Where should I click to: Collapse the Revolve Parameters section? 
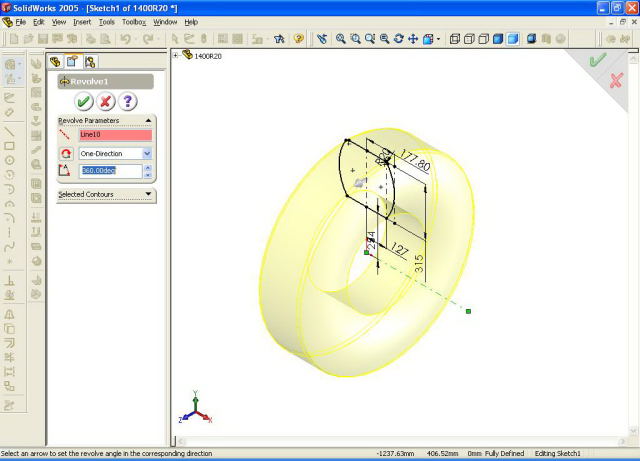point(148,120)
